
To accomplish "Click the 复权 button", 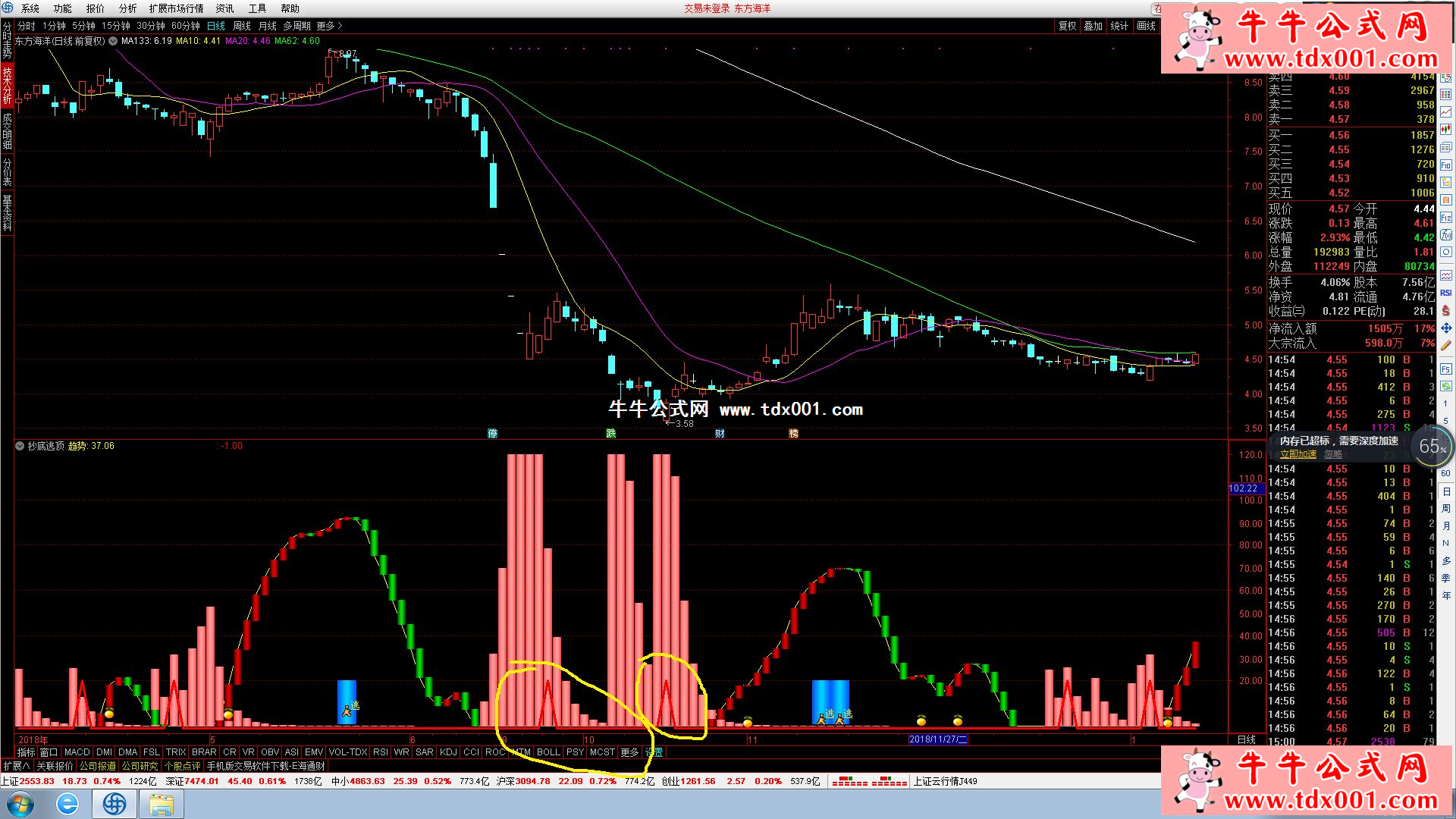I will pyautogui.click(x=1067, y=26).
